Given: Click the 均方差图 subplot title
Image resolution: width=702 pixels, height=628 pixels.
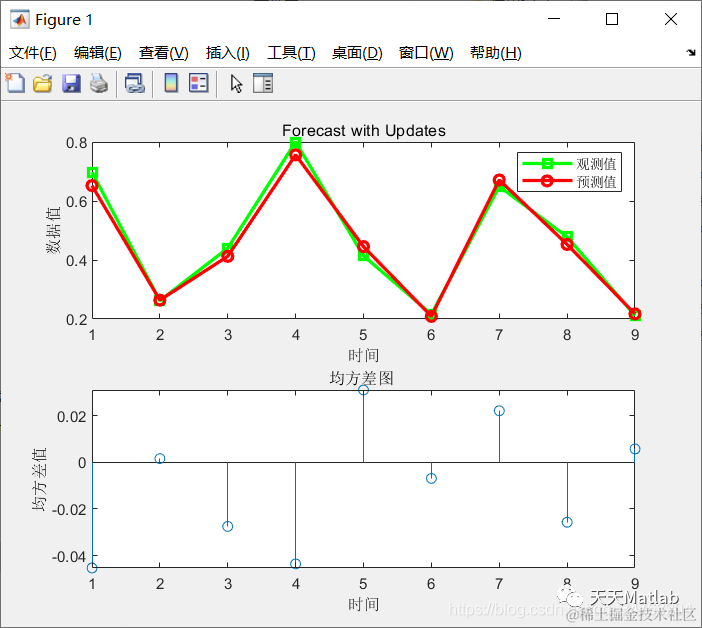Looking at the screenshot, I should tap(362, 378).
